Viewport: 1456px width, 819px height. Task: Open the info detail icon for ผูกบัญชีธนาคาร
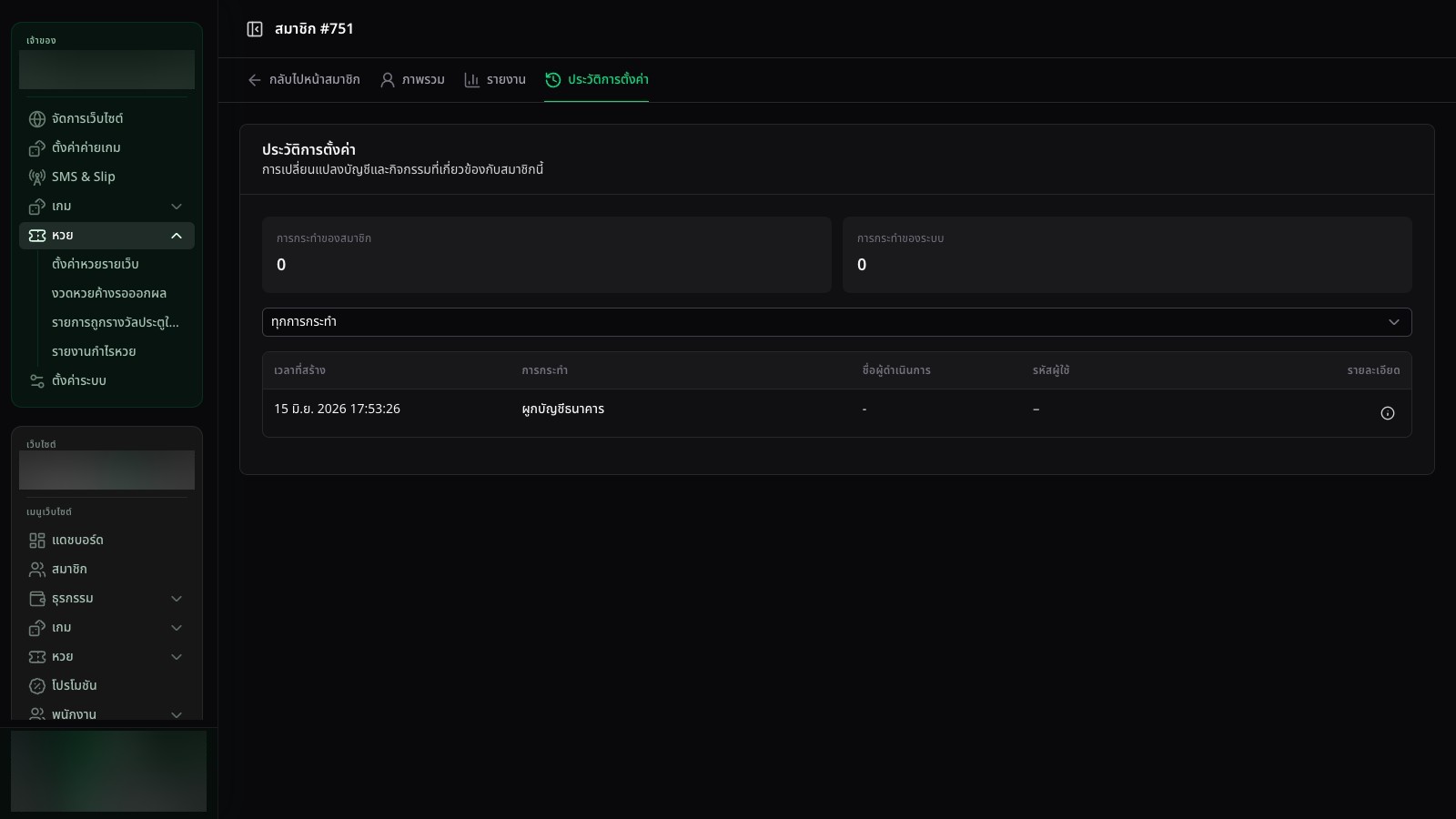(1387, 413)
